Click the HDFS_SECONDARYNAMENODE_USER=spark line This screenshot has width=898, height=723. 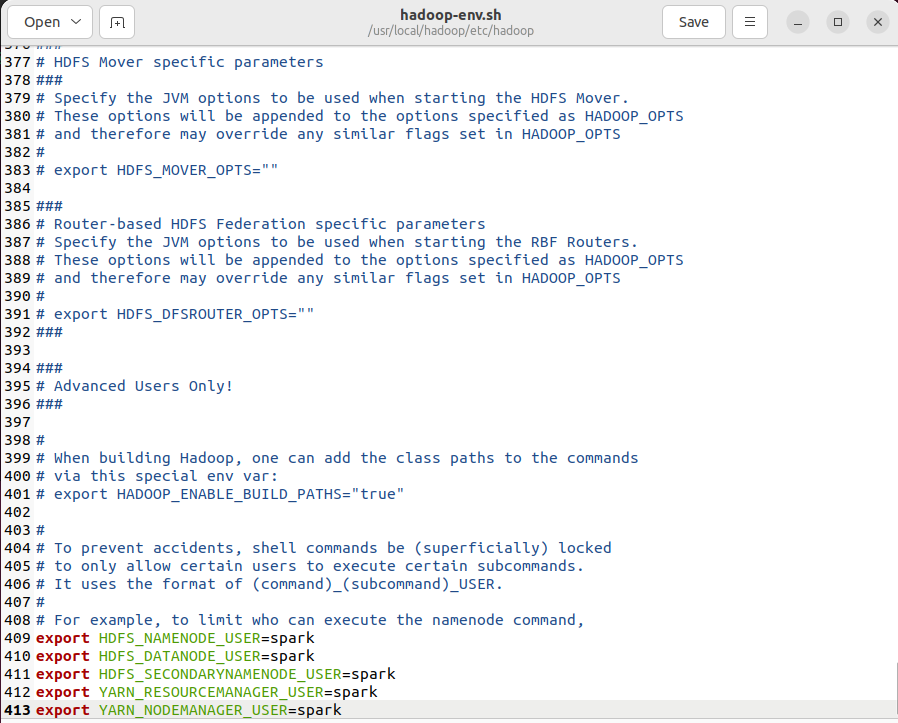tap(215, 674)
